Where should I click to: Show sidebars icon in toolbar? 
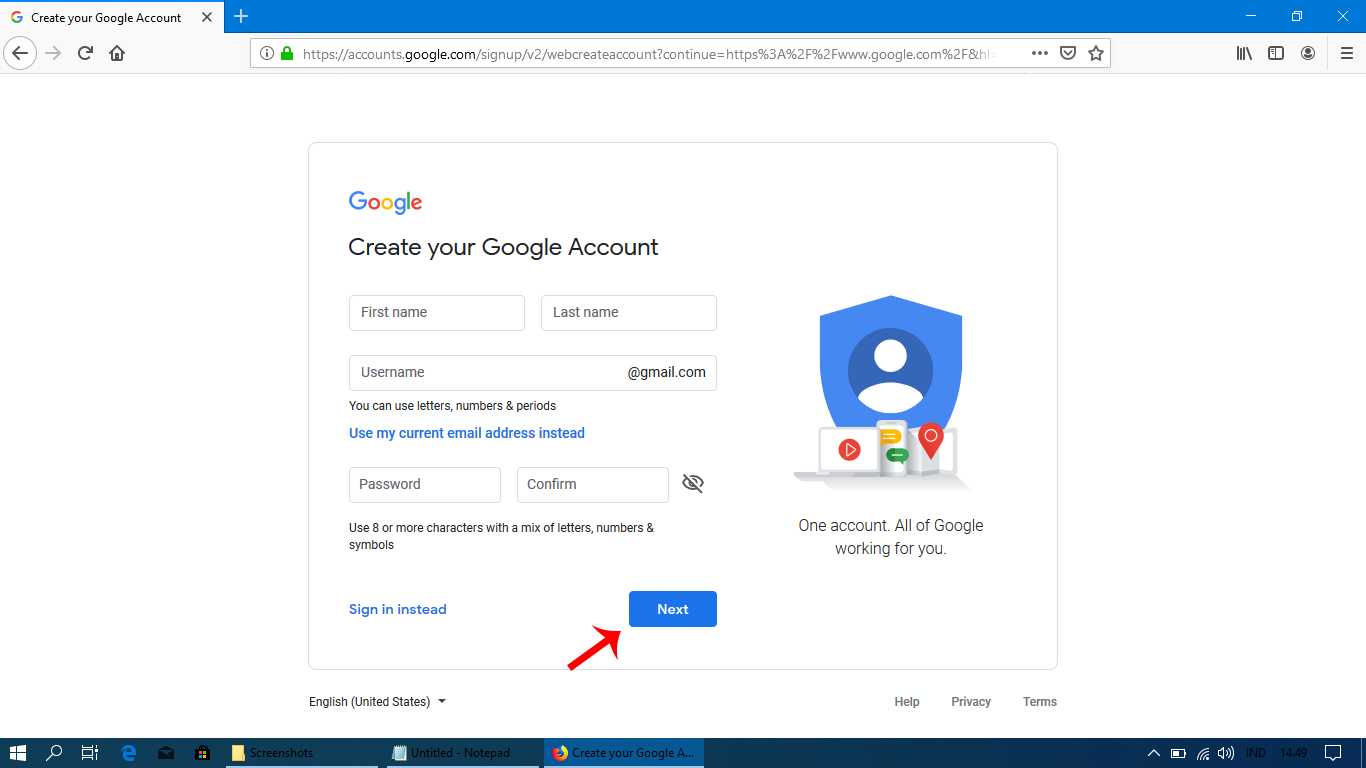click(x=1276, y=53)
